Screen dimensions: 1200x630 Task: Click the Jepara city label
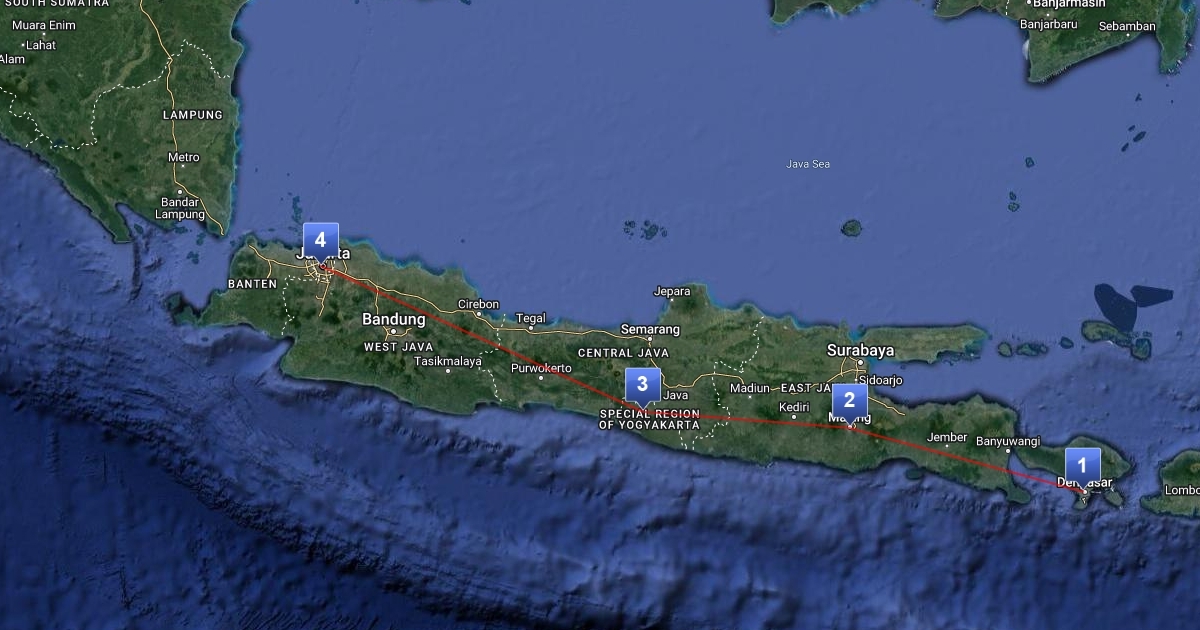672,292
